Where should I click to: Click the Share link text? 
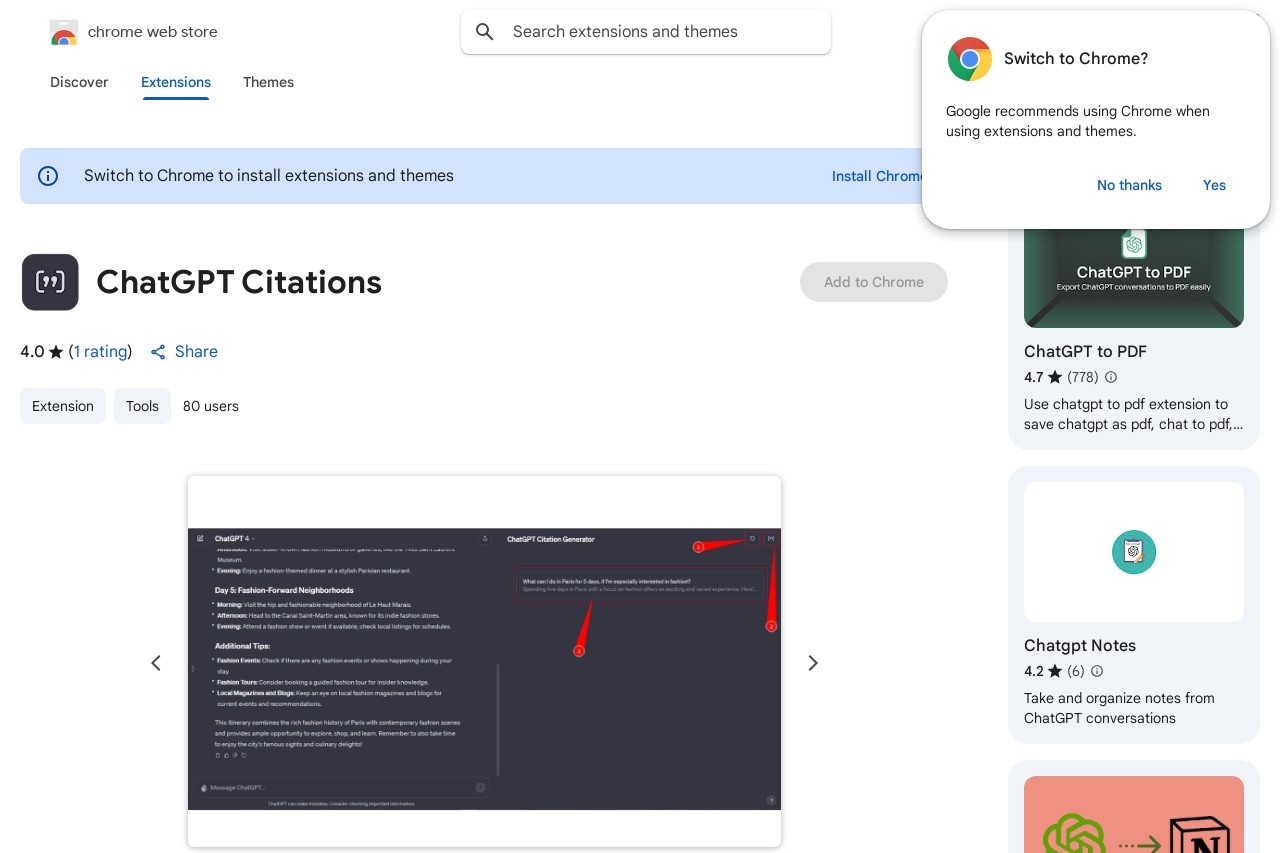196,352
